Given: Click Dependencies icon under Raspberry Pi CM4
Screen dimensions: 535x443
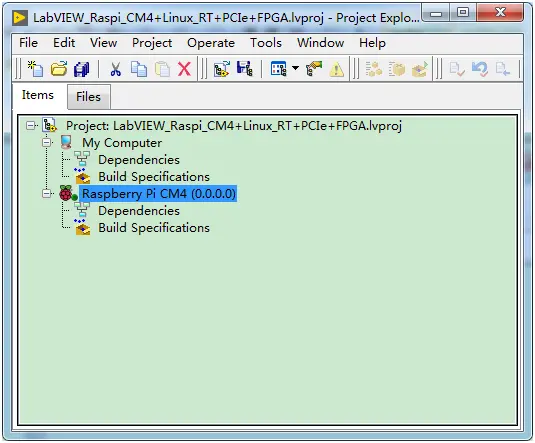Looking at the screenshot, I should click(82, 210).
